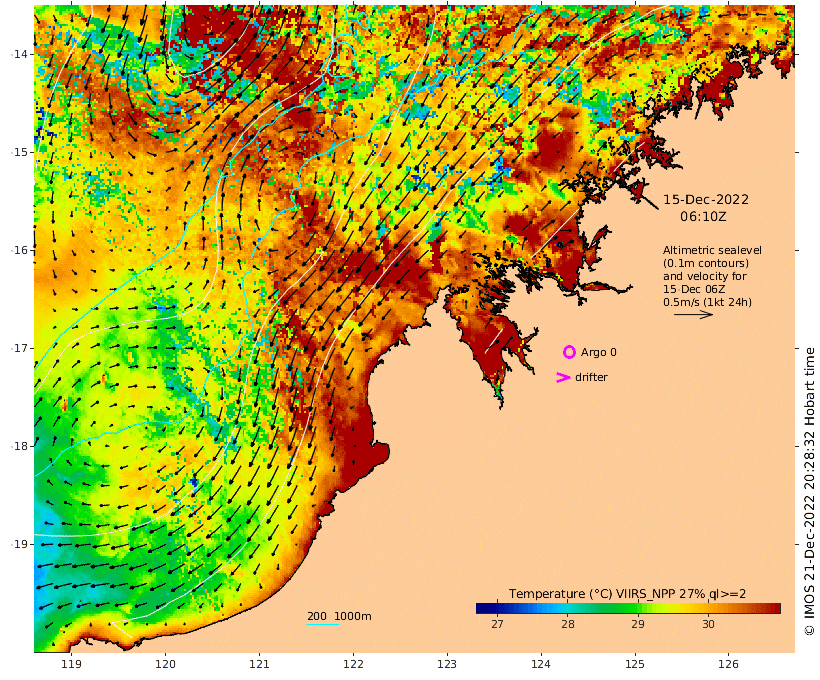Click the colorbar tick label '27'
The width and height of the screenshot is (820, 680).
pos(497,624)
